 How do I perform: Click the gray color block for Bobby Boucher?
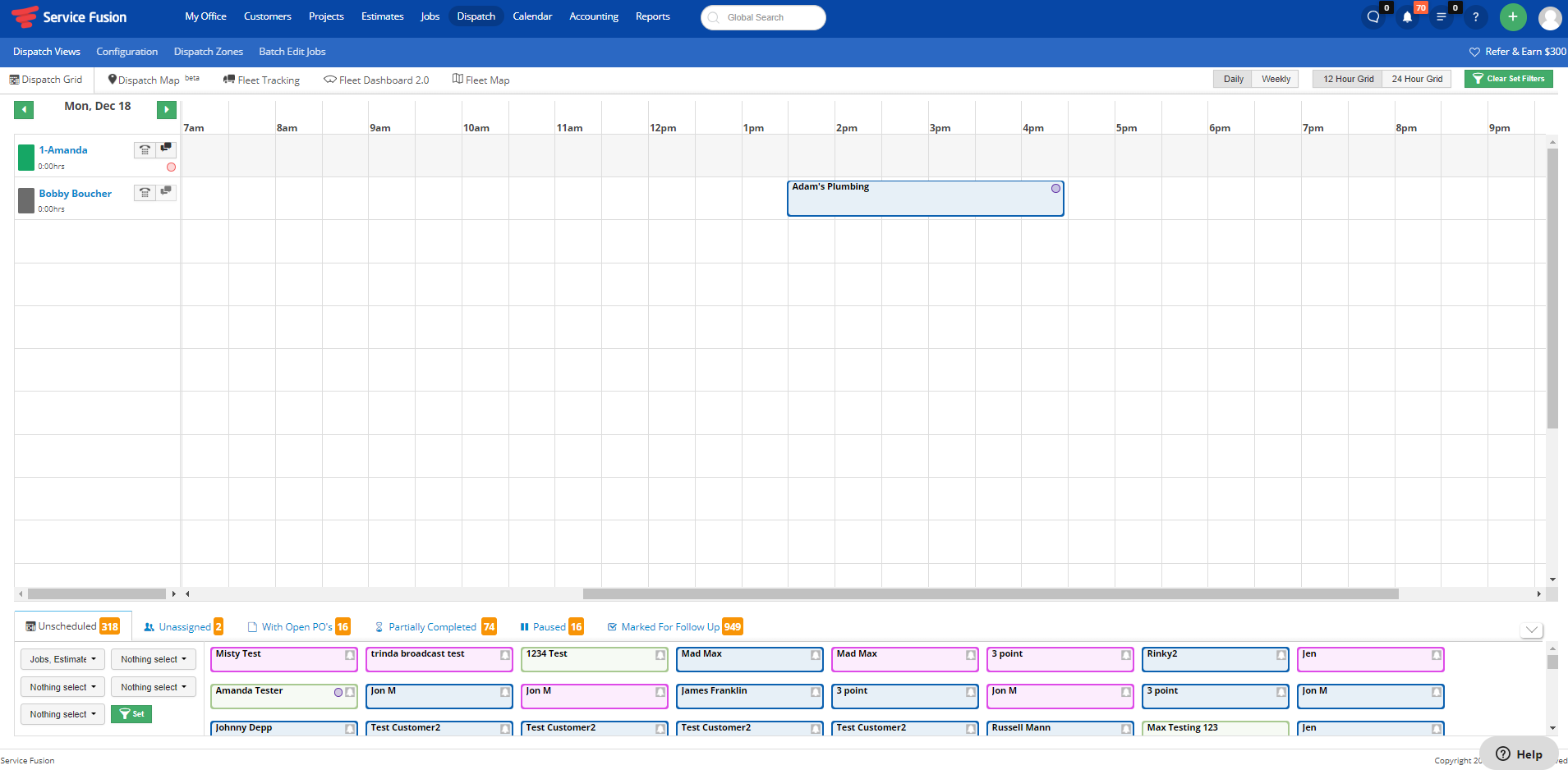[26, 200]
